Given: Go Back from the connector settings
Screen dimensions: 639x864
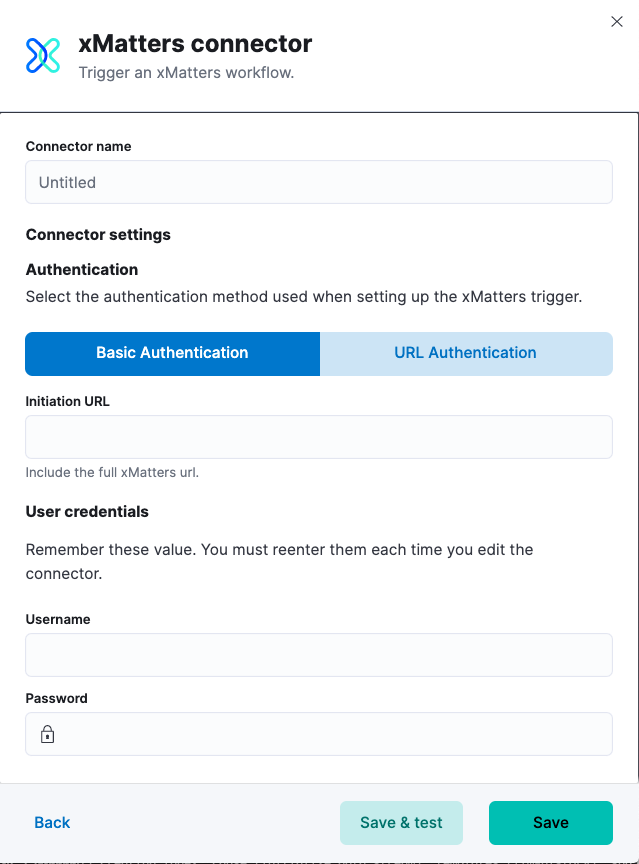Looking at the screenshot, I should (51, 822).
